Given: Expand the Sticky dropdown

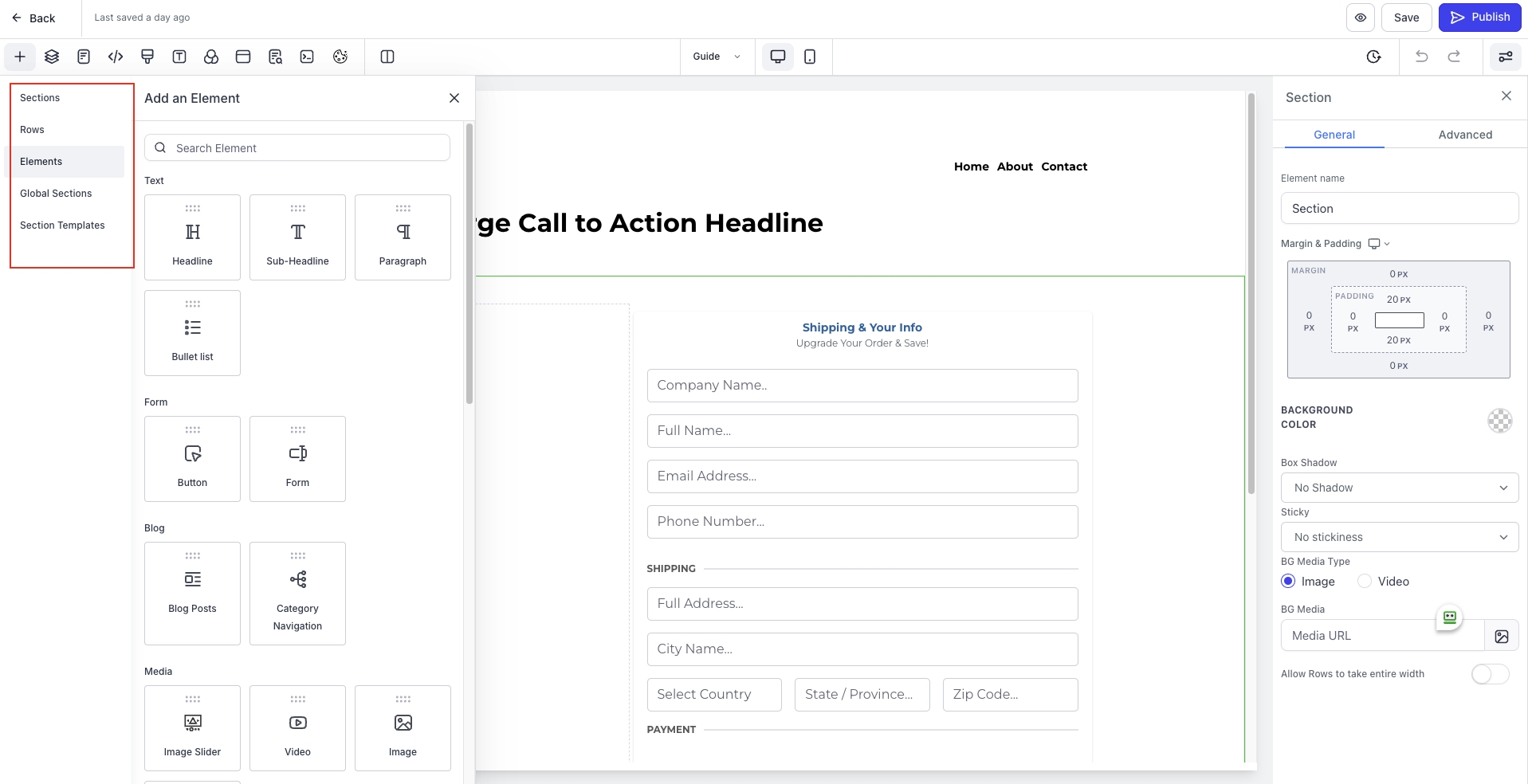Looking at the screenshot, I should (1399, 537).
